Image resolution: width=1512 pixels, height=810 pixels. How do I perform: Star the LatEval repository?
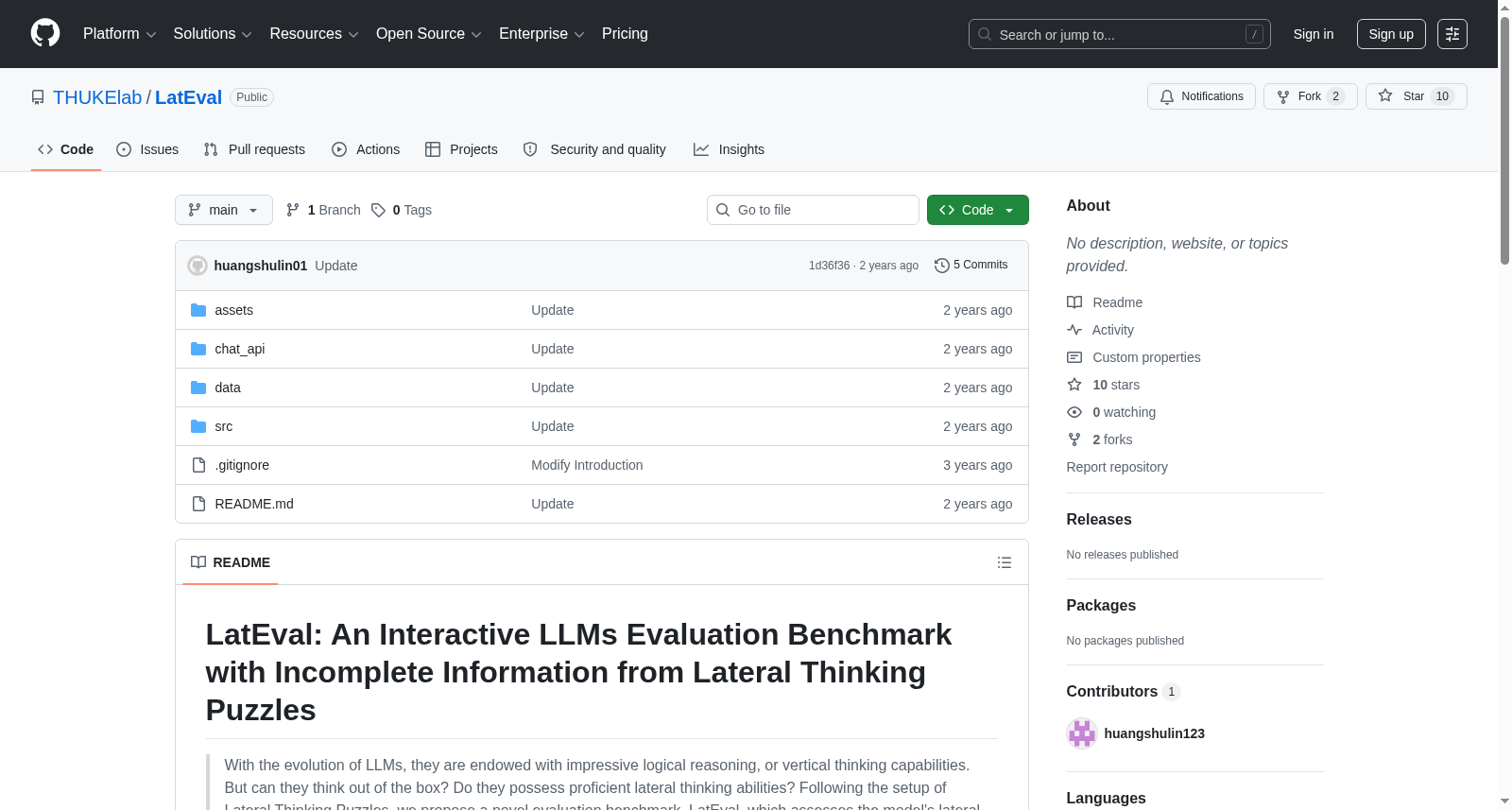coord(1416,96)
